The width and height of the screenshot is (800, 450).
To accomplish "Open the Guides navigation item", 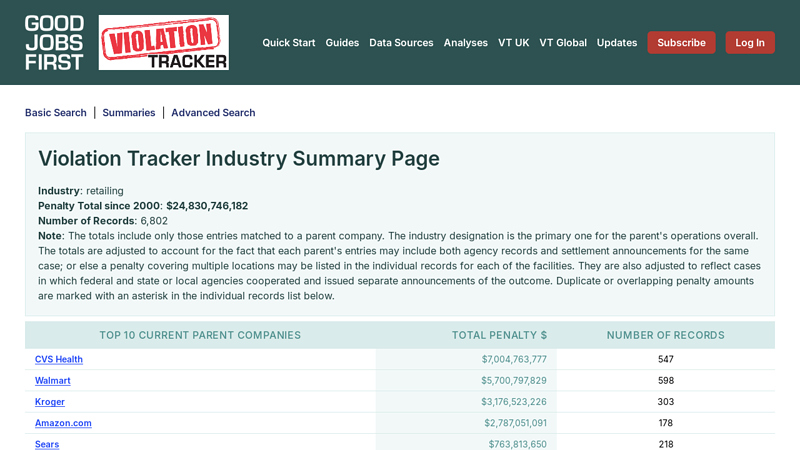I will tap(342, 43).
